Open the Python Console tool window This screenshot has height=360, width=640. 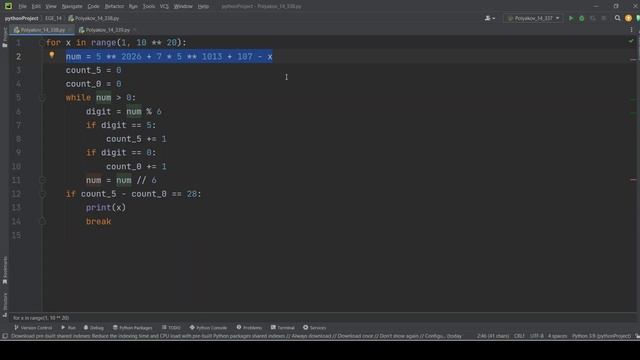(x=208, y=328)
